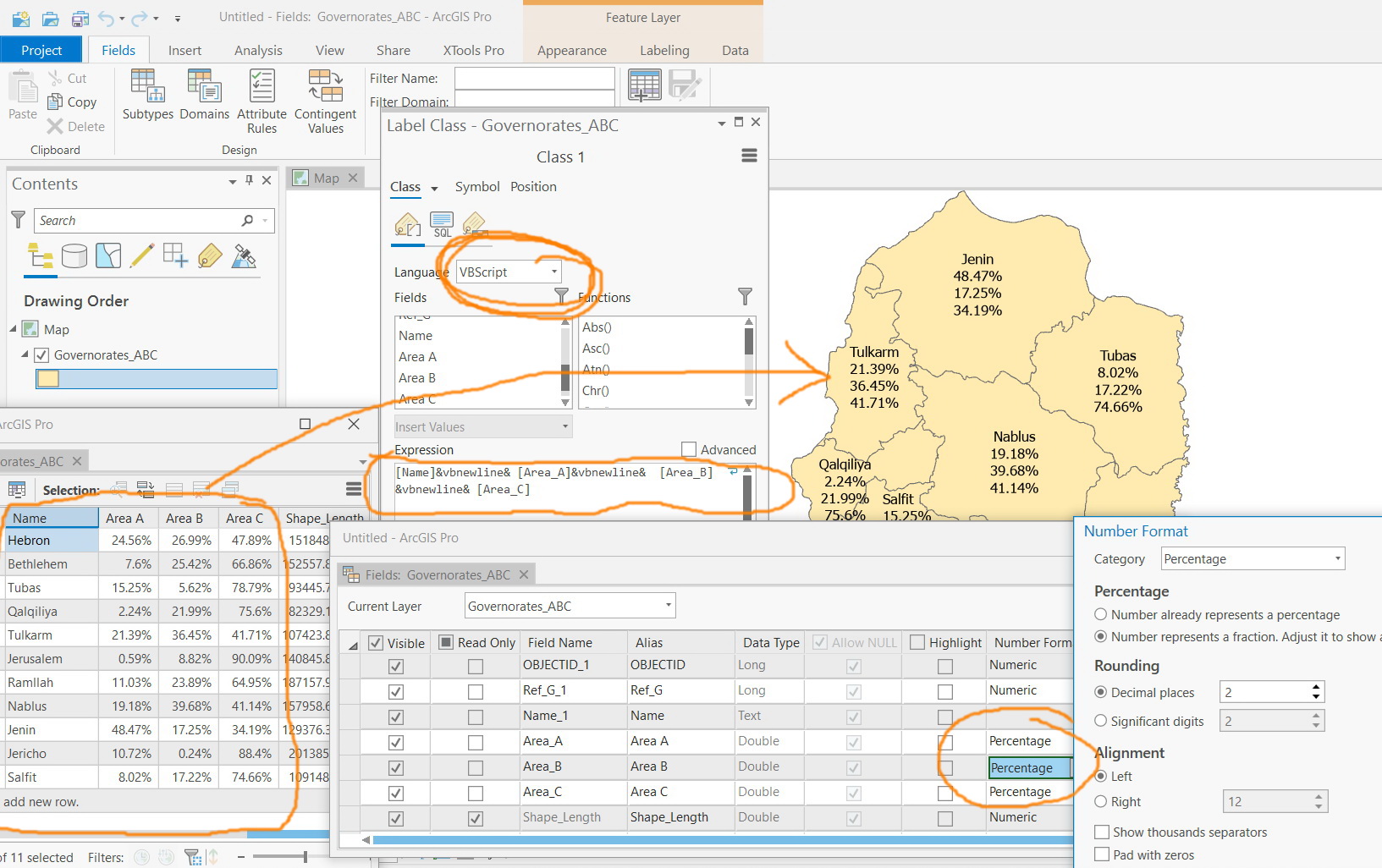Select List By Snapping icon
This screenshot has width=1382, height=868.
175,255
